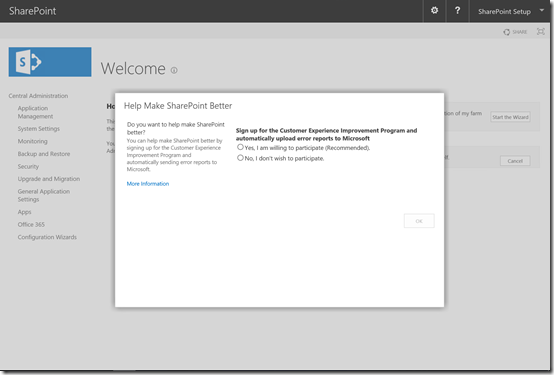The height and width of the screenshot is (375, 554).
Task: Click the OK button in dialog
Action: coord(419,221)
